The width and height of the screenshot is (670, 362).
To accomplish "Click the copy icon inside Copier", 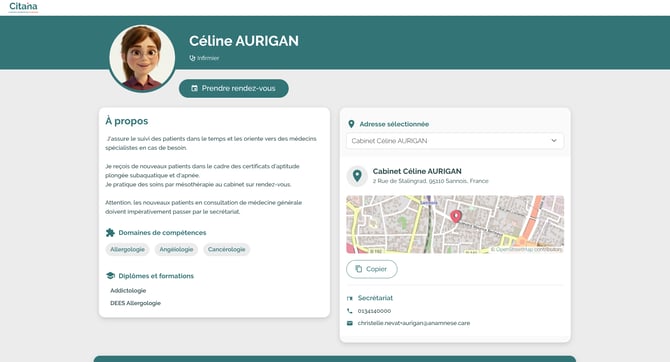I will pyautogui.click(x=359, y=269).
